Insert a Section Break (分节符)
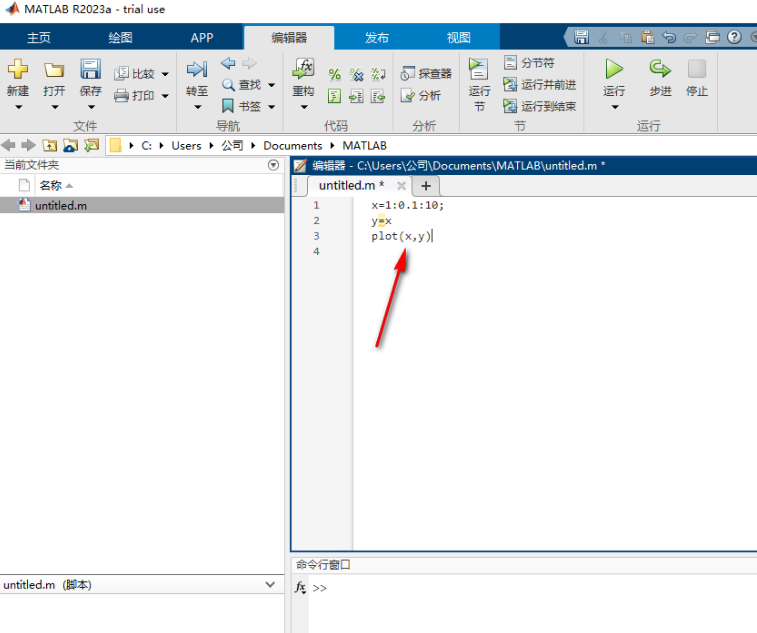The image size is (757, 633). click(x=529, y=63)
